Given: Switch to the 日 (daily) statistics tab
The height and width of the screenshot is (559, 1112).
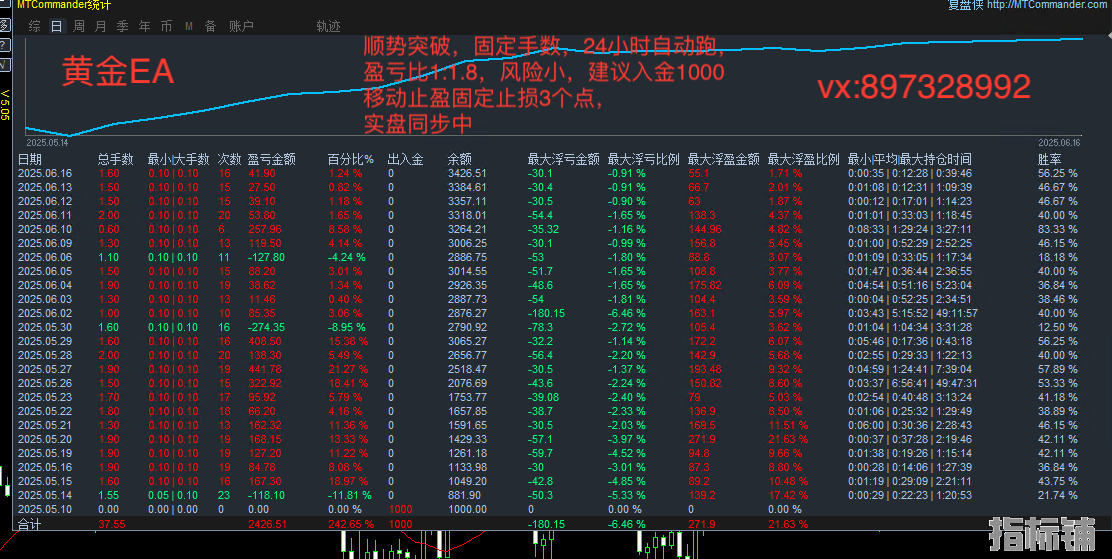Looking at the screenshot, I should 56,26.
